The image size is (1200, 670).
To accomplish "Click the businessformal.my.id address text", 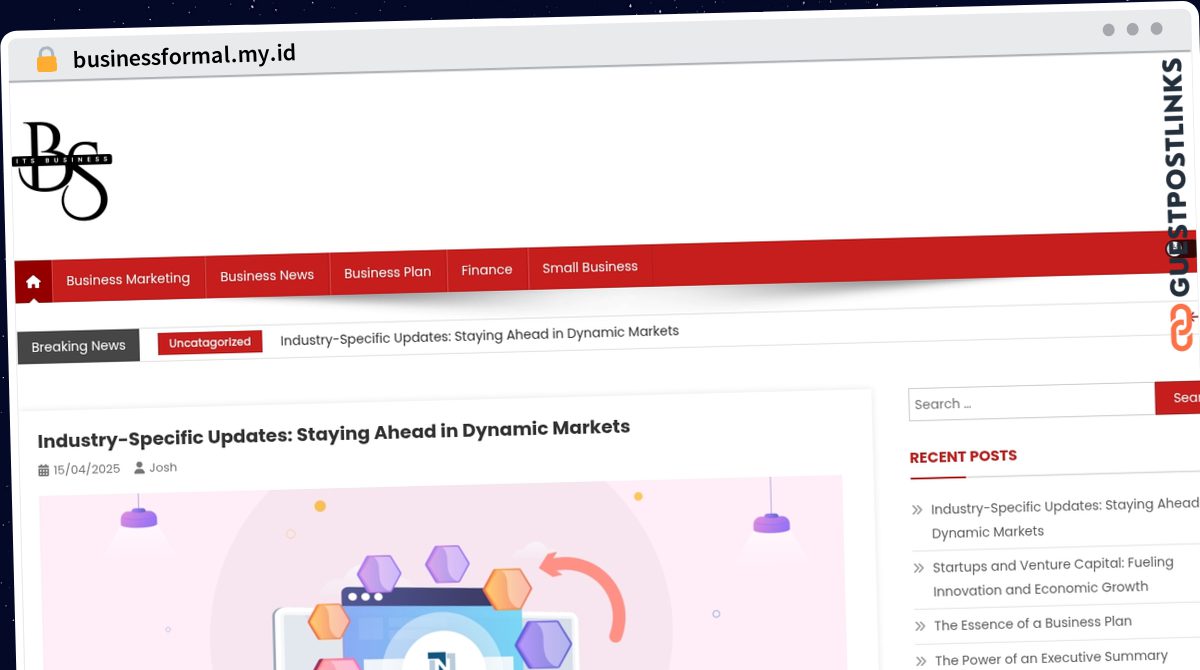I will (x=184, y=56).
